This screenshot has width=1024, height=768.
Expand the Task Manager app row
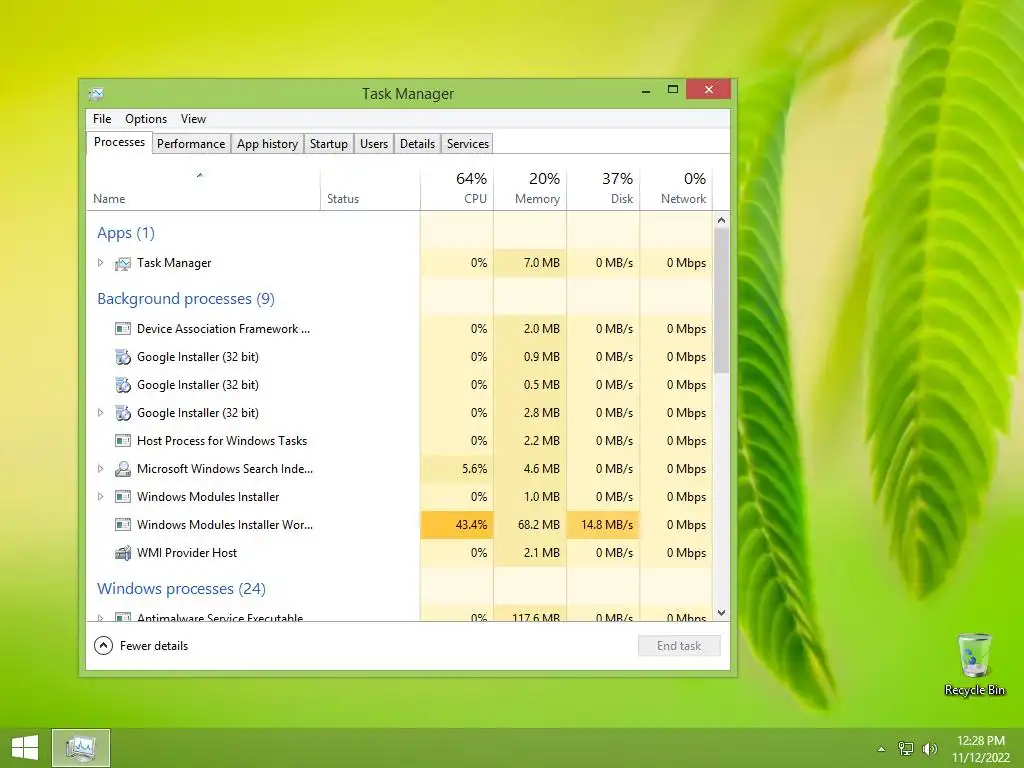(100, 263)
